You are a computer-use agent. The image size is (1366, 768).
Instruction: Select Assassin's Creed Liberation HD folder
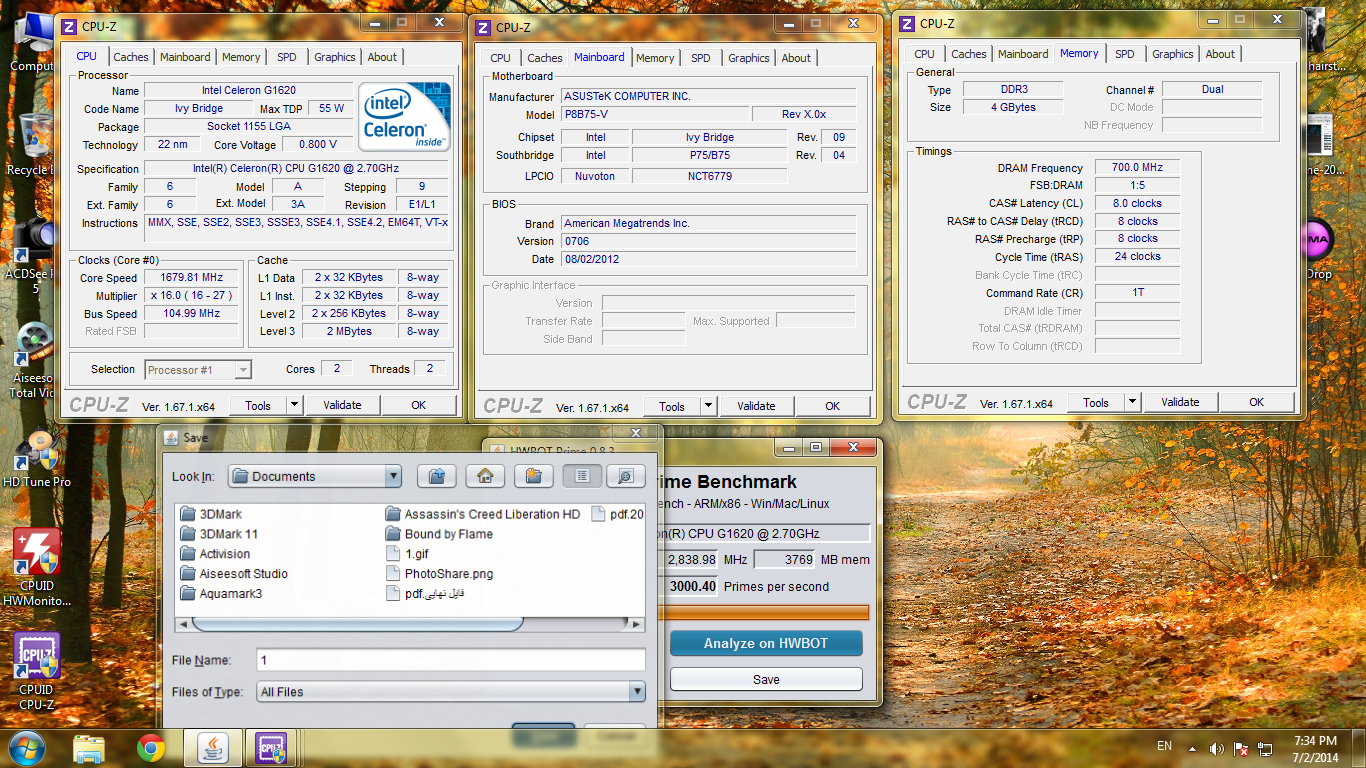point(482,514)
